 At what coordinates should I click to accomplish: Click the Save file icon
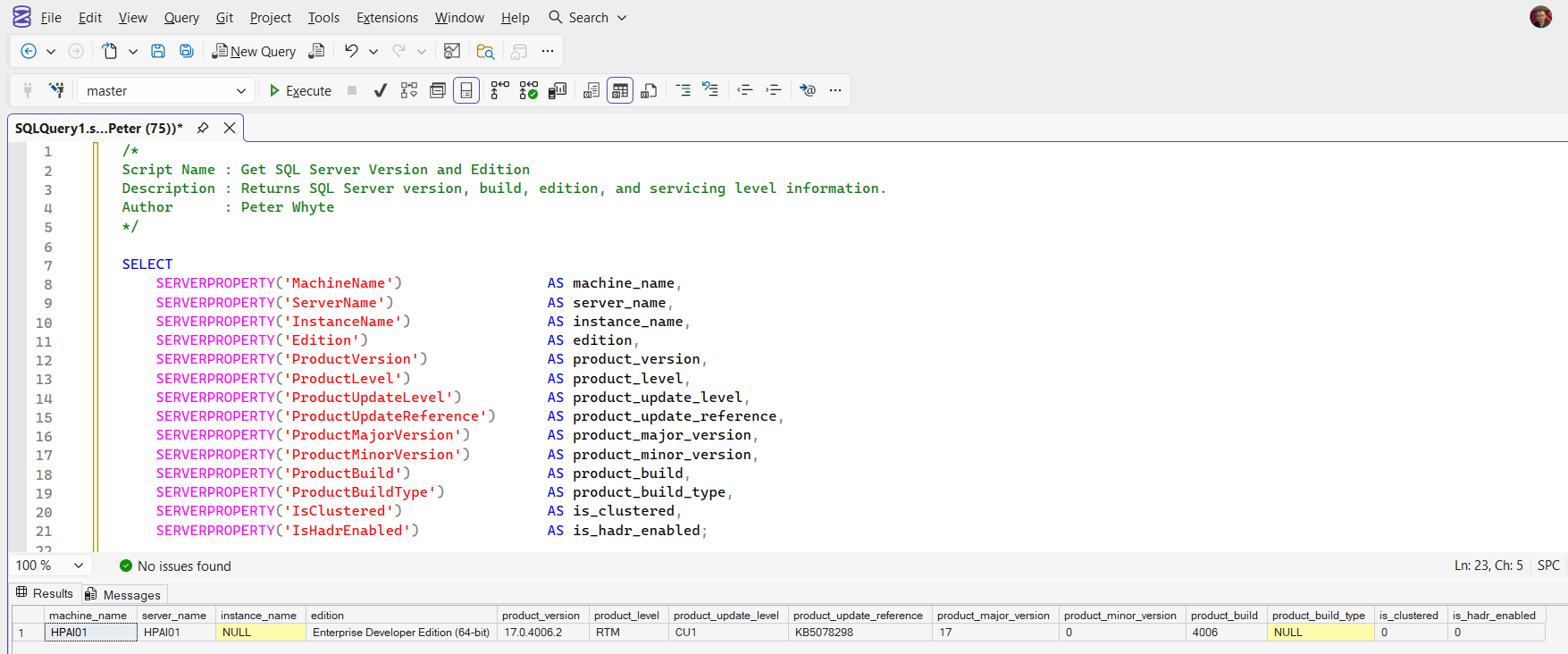point(158,51)
